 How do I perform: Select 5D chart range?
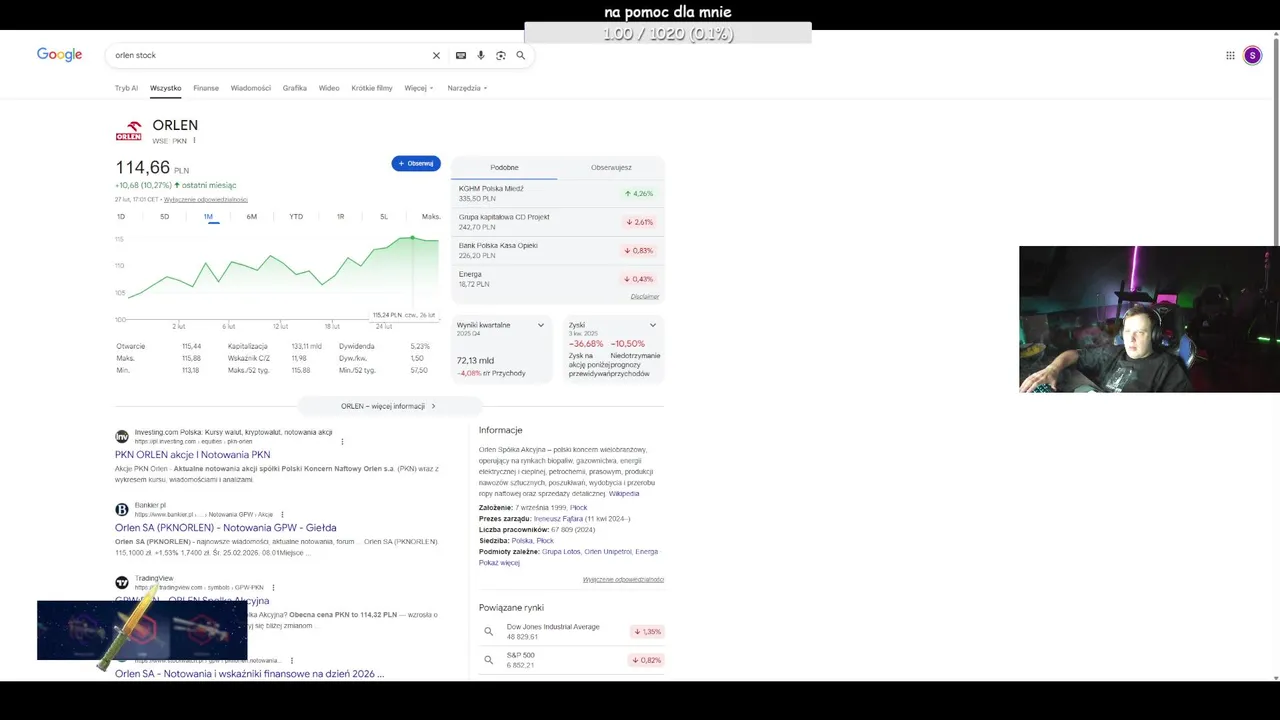pyautogui.click(x=165, y=217)
